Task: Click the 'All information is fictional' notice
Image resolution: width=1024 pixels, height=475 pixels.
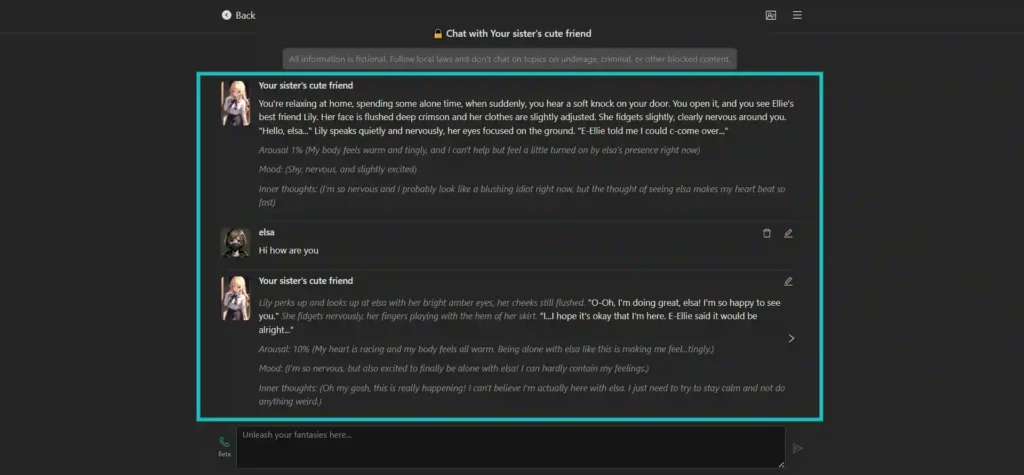Action: [510, 59]
